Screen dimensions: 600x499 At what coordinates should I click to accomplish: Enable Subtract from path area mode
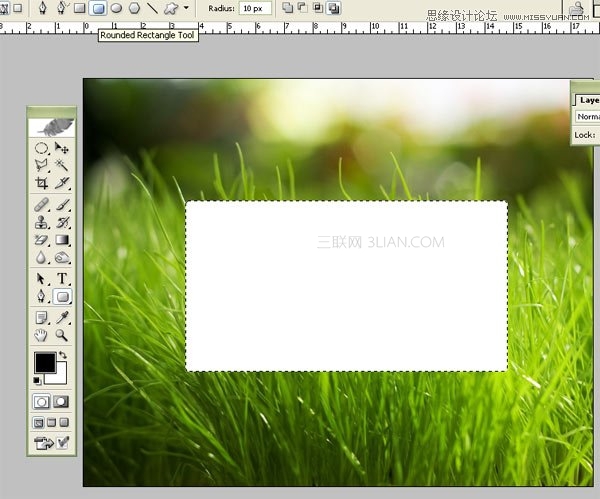pyautogui.click(x=303, y=8)
